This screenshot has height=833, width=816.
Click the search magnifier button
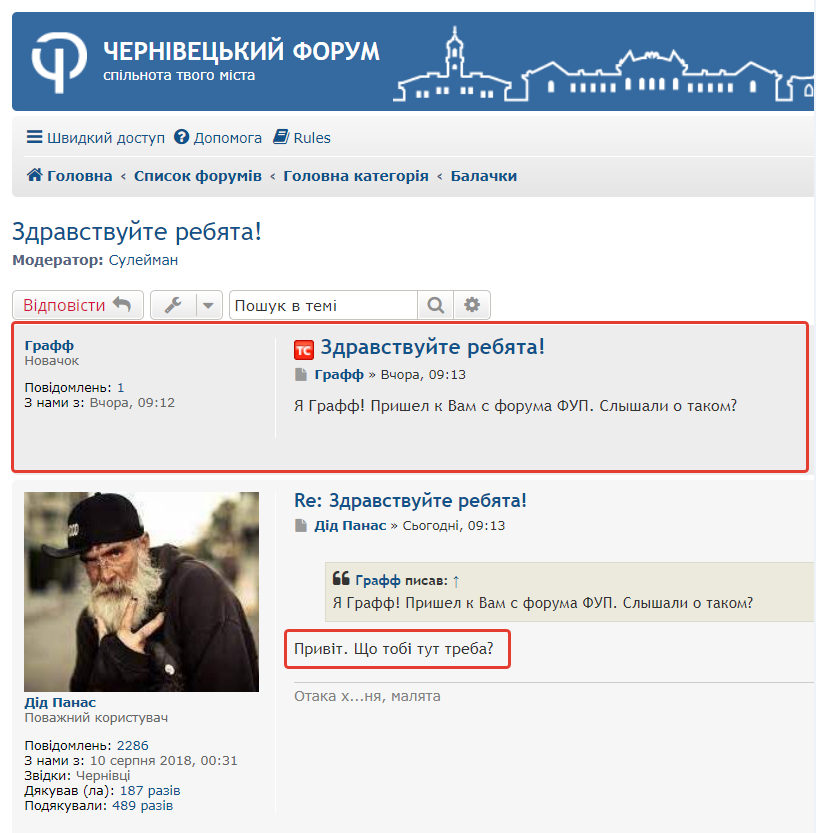(x=436, y=305)
